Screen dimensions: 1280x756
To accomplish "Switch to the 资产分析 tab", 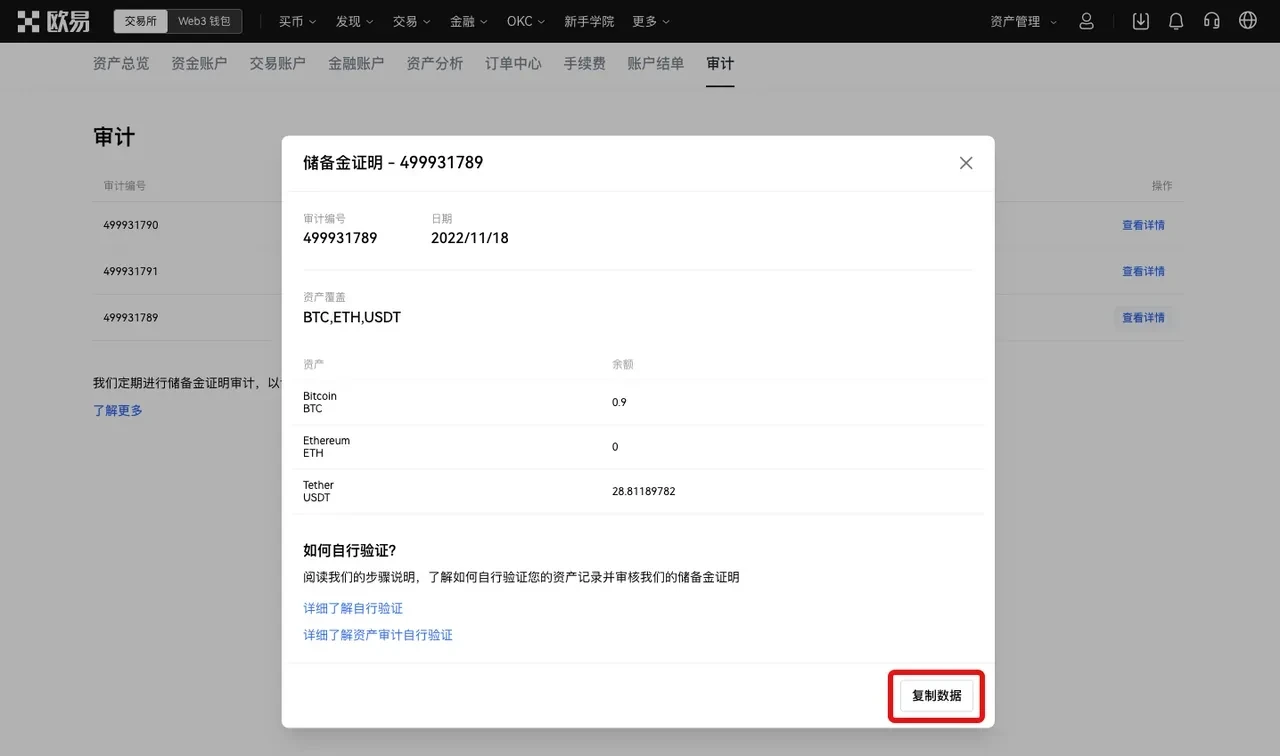I will click(435, 63).
